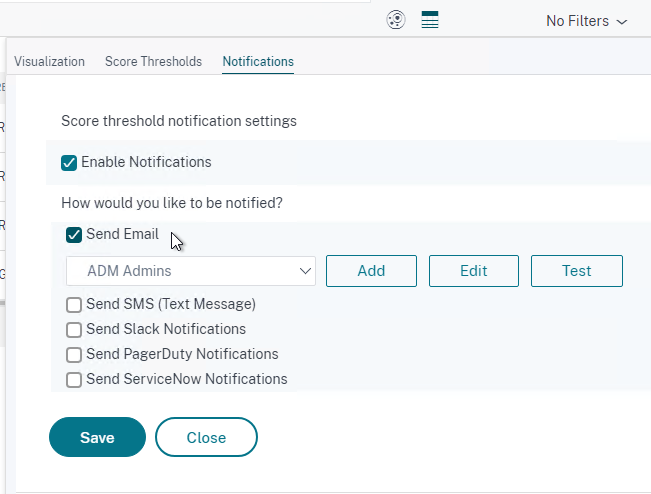Toggle the Send Email checkbox
651x494 pixels.
[74, 235]
